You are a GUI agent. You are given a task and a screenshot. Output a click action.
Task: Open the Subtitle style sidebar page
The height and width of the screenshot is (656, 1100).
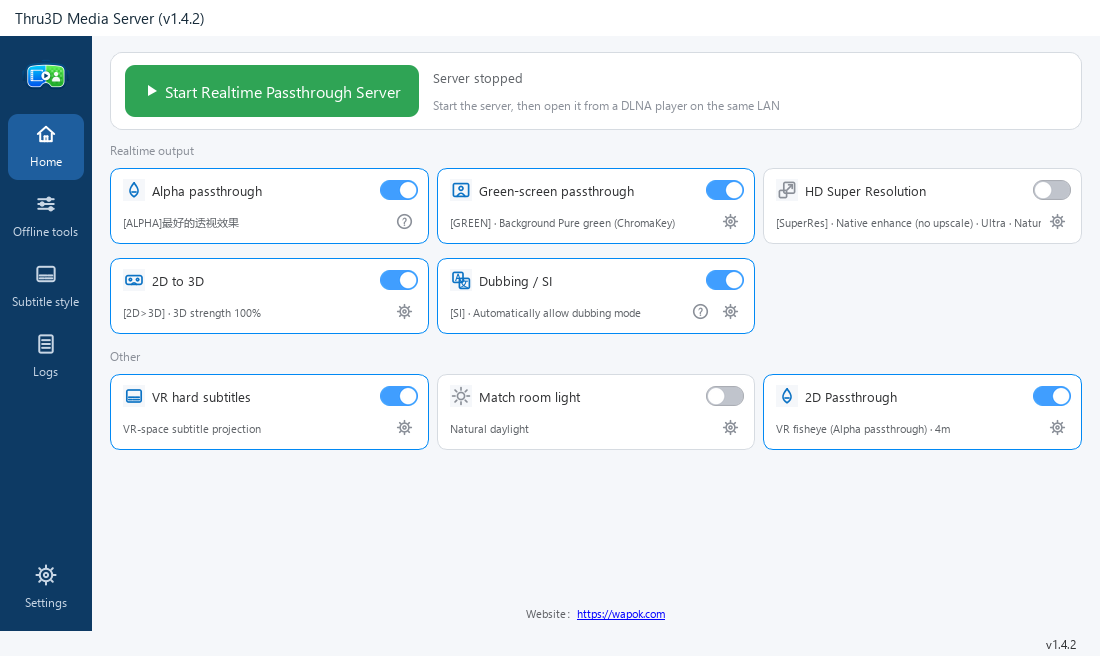coord(46,287)
